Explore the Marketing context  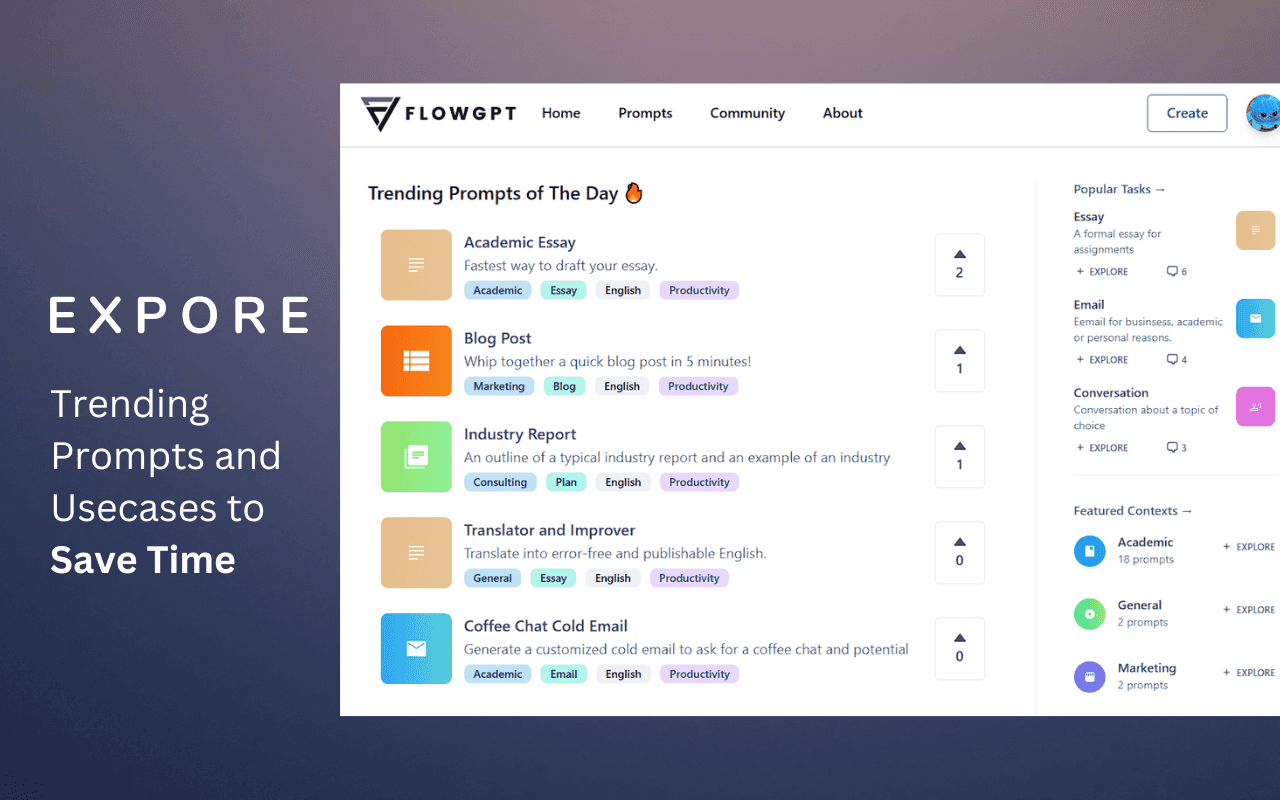[1249, 673]
